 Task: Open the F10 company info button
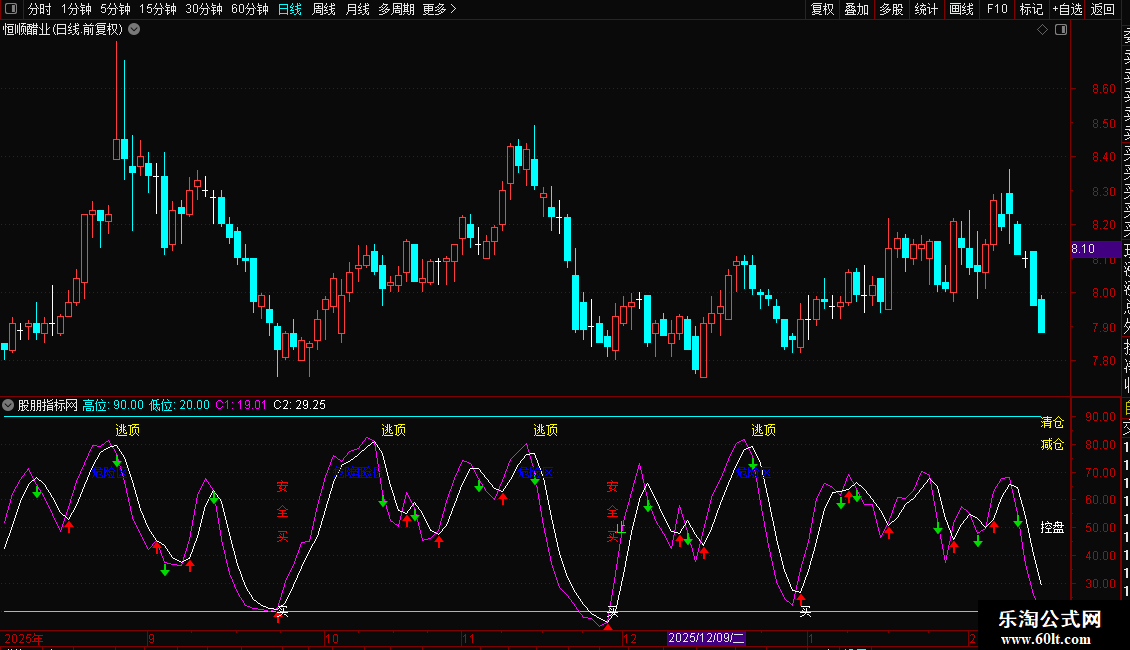tap(997, 9)
